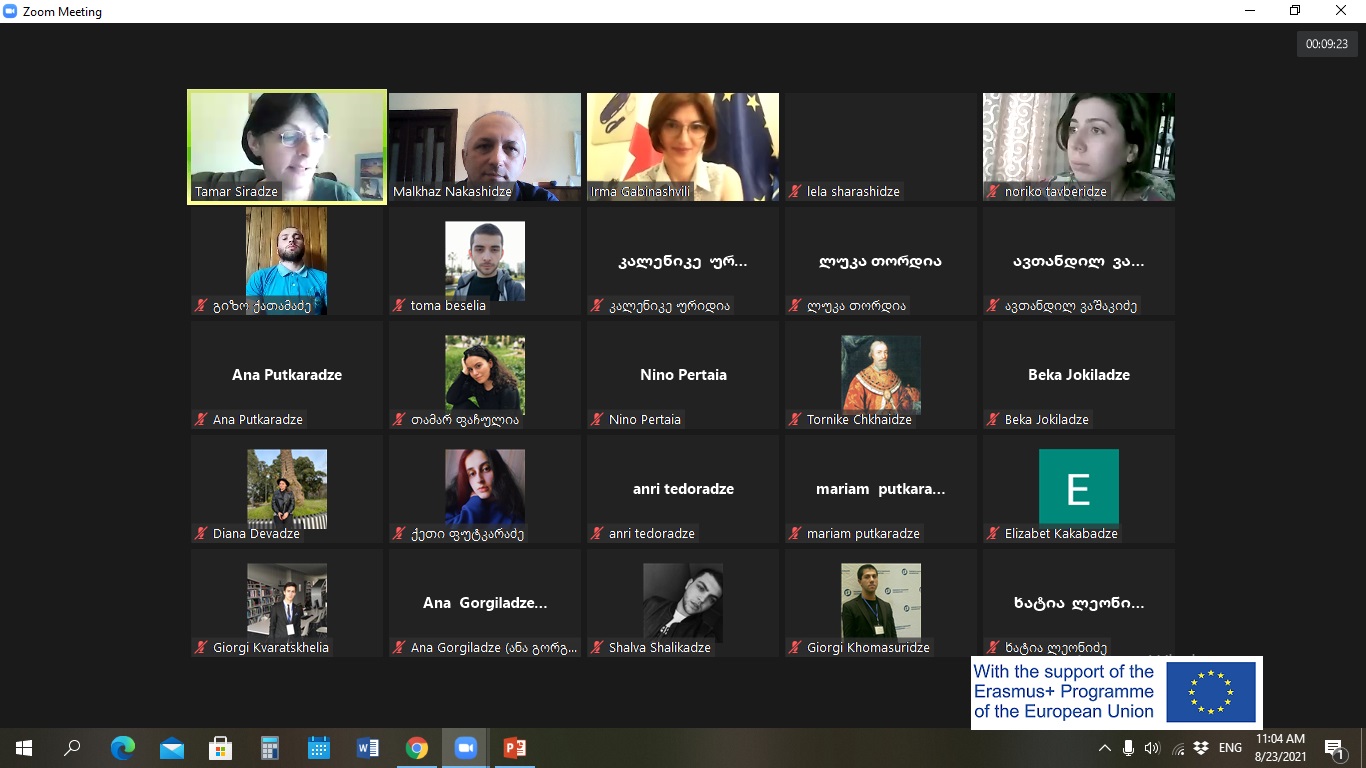Open the notifications action center
Image resolution: width=1366 pixels, height=768 pixels.
tap(1333, 748)
